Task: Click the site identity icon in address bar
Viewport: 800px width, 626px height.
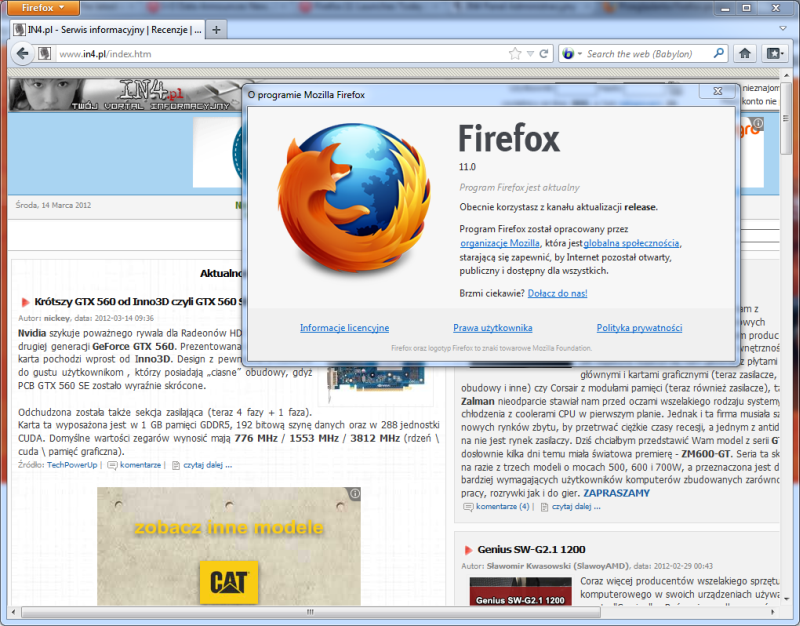Action: (x=45, y=54)
